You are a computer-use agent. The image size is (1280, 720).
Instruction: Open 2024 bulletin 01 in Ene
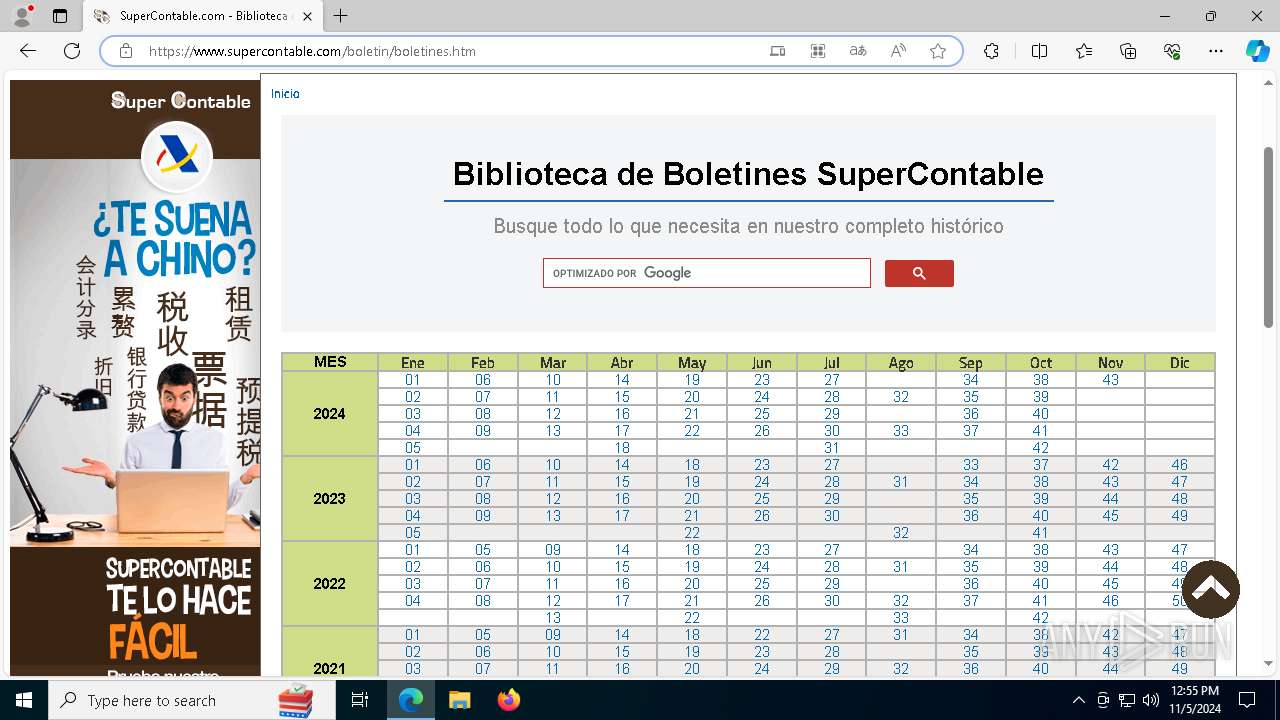(x=413, y=380)
